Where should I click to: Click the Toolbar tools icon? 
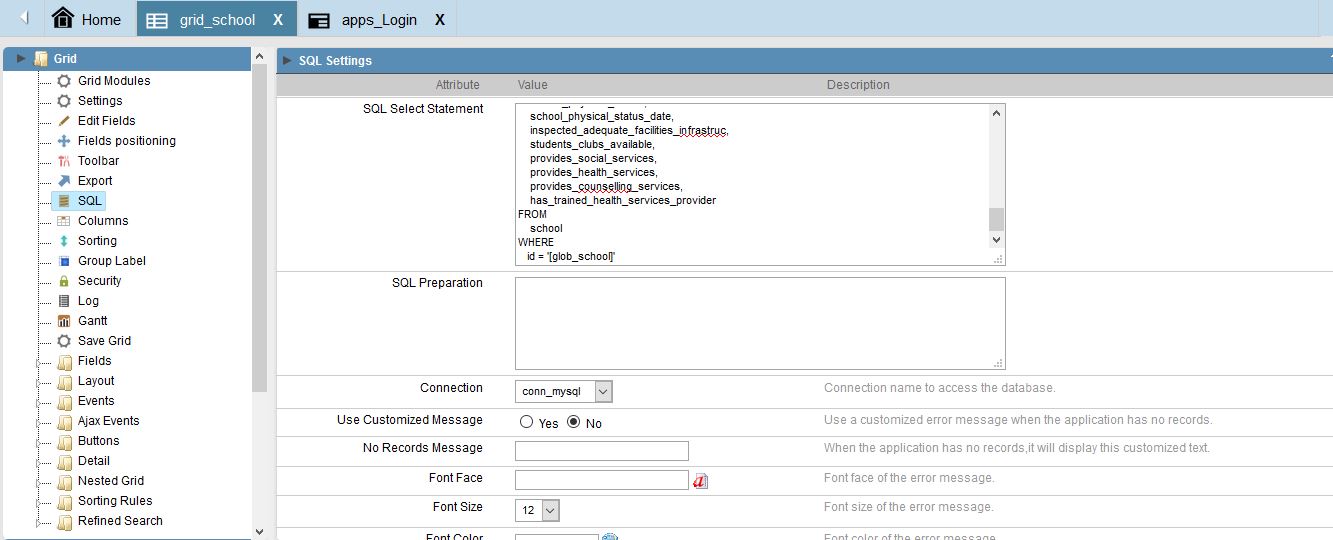tap(64, 161)
